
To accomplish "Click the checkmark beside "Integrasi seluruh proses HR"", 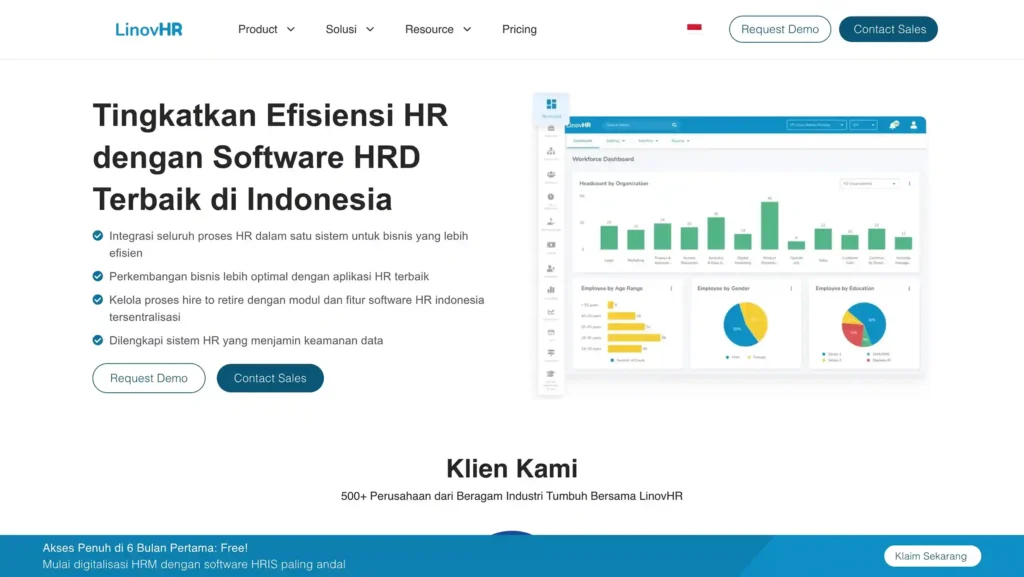I will click(97, 236).
